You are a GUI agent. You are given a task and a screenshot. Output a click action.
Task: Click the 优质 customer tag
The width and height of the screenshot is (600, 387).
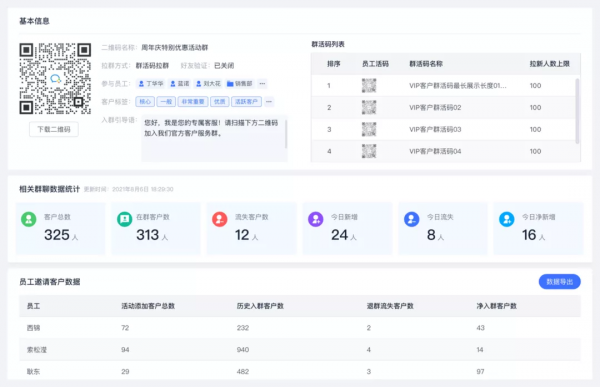[220, 101]
